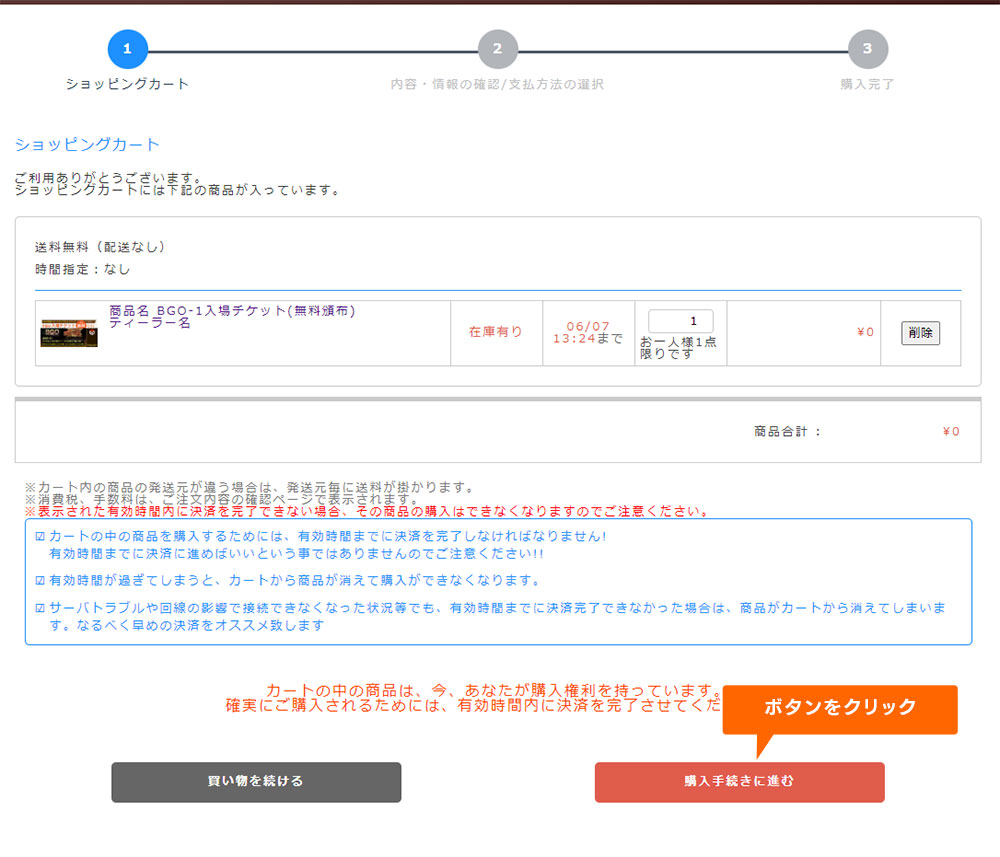
Task: Select the 内容・情報の確認/支払方法の選択 step label
Action: pyautogui.click(x=497, y=84)
